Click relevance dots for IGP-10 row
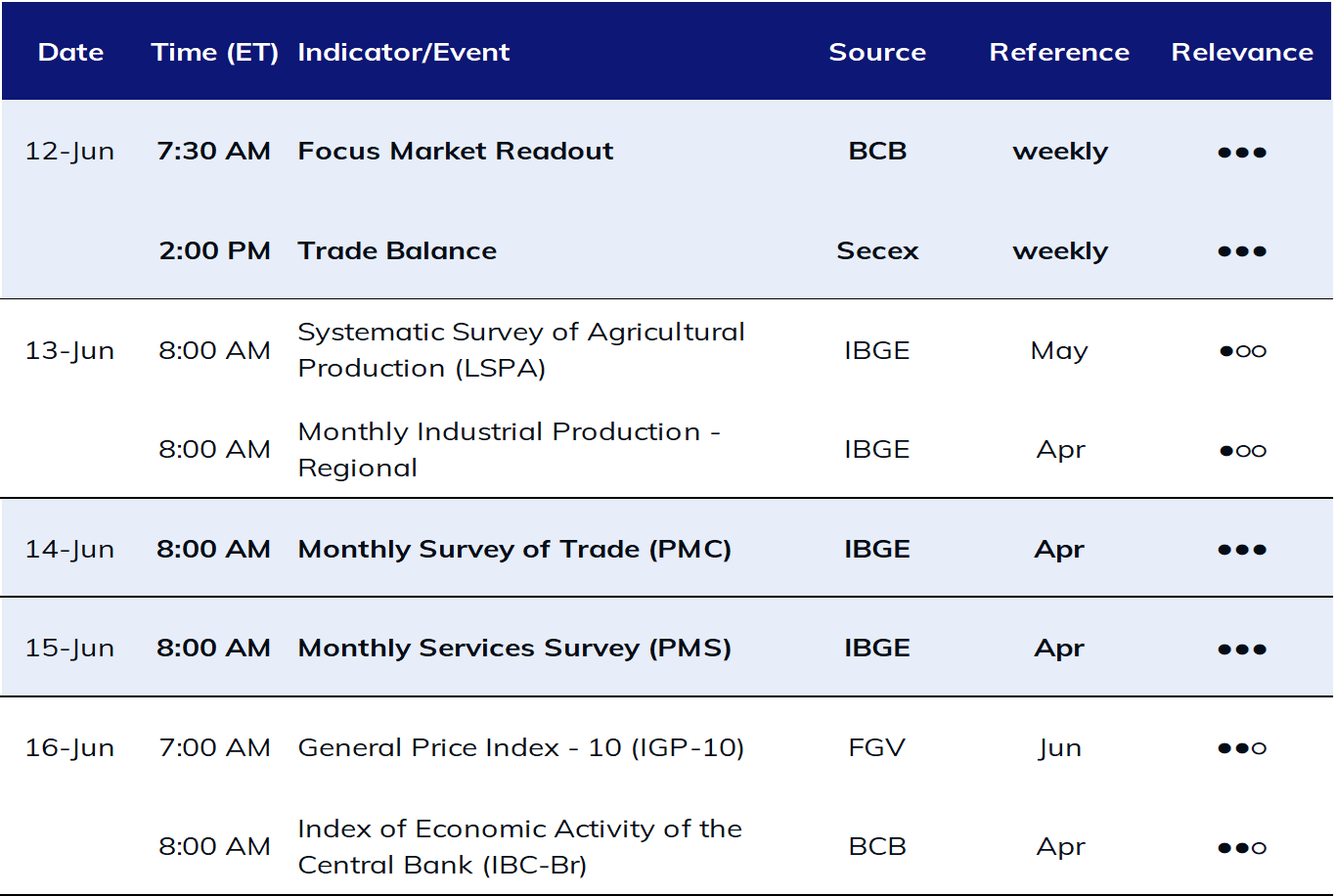 click(1242, 748)
